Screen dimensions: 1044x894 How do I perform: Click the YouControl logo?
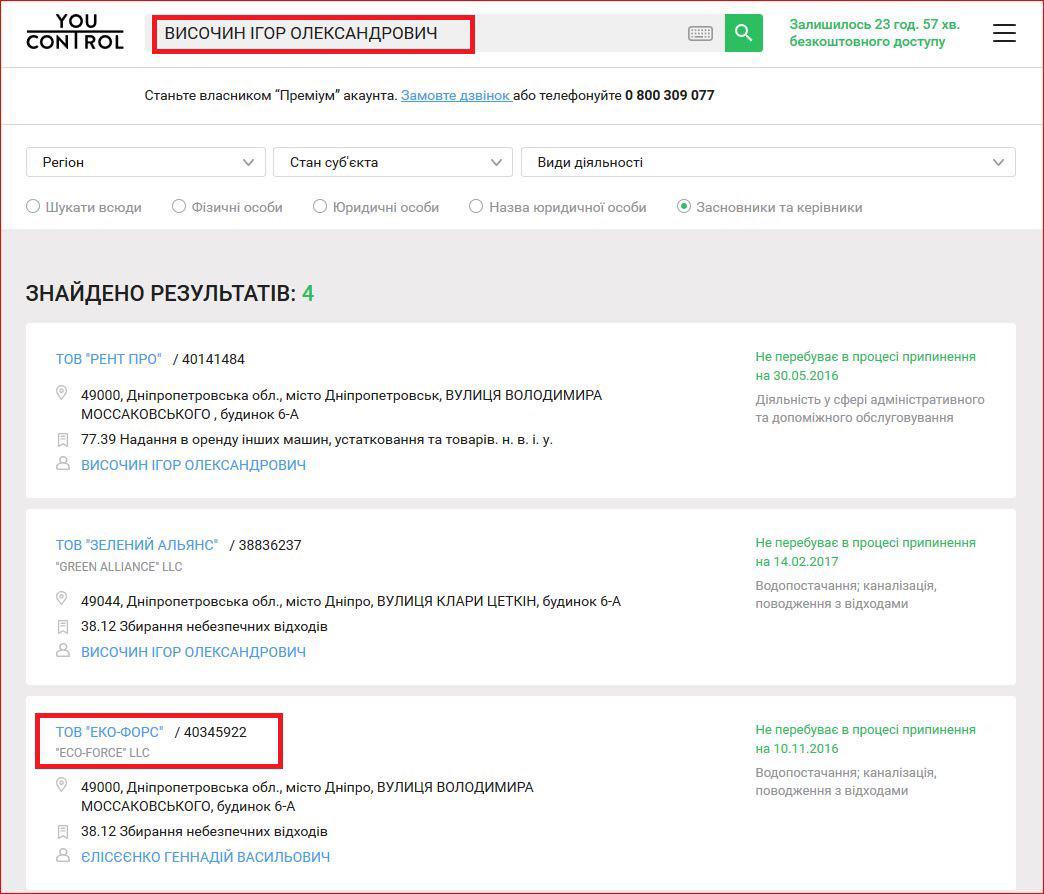click(x=75, y=32)
